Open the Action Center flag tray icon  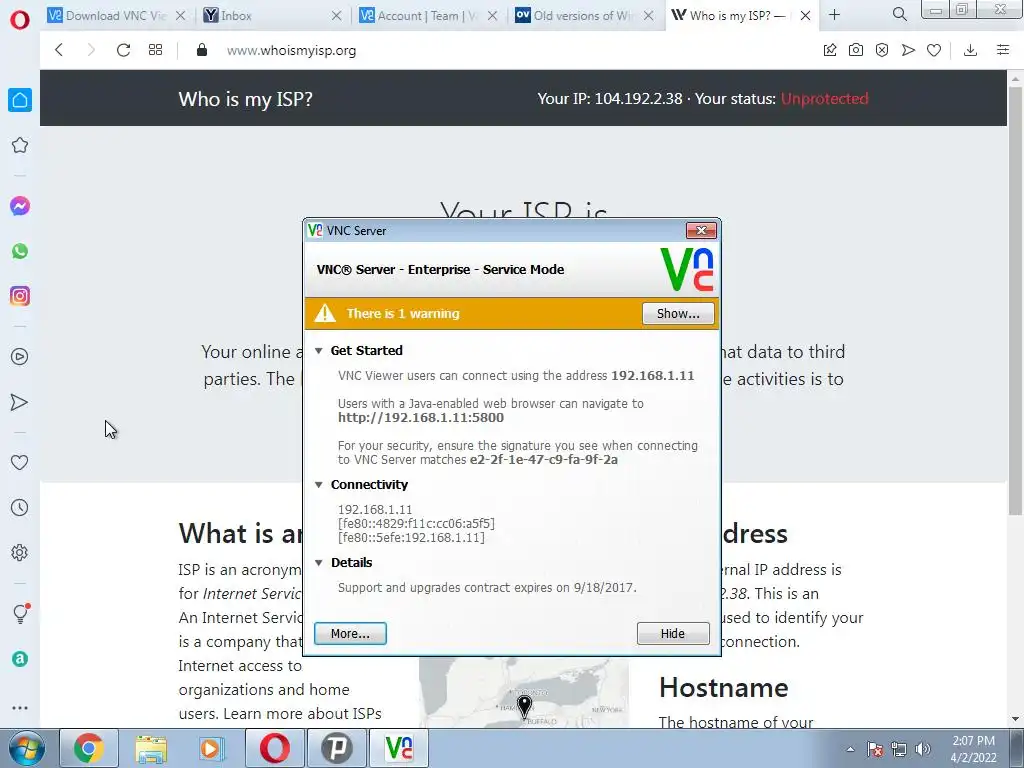click(875, 749)
